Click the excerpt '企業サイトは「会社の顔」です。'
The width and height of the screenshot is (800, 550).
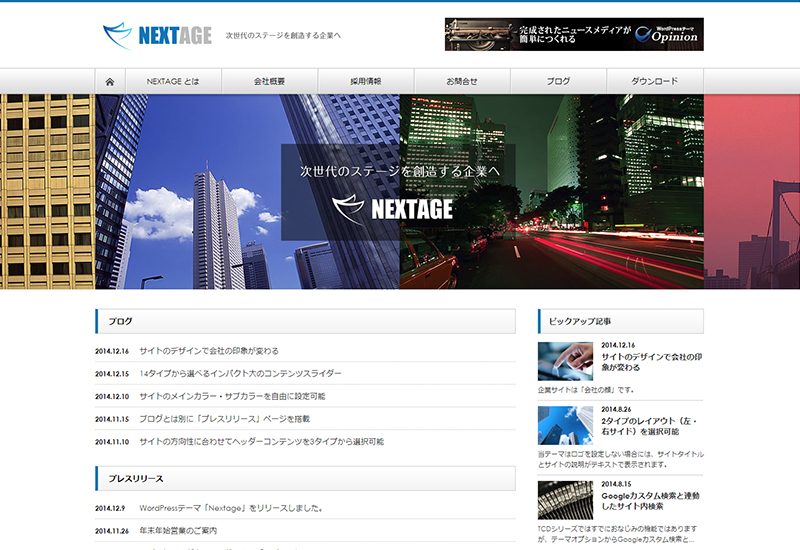coord(586,390)
